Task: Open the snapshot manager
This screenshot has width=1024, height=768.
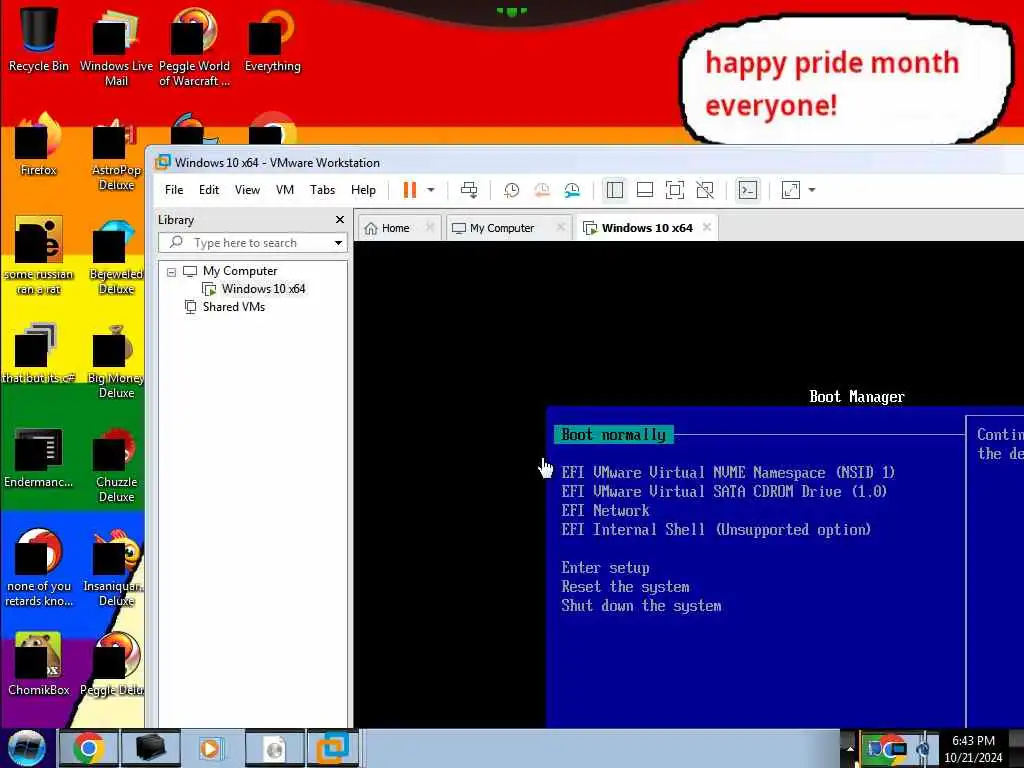Action: coord(572,190)
